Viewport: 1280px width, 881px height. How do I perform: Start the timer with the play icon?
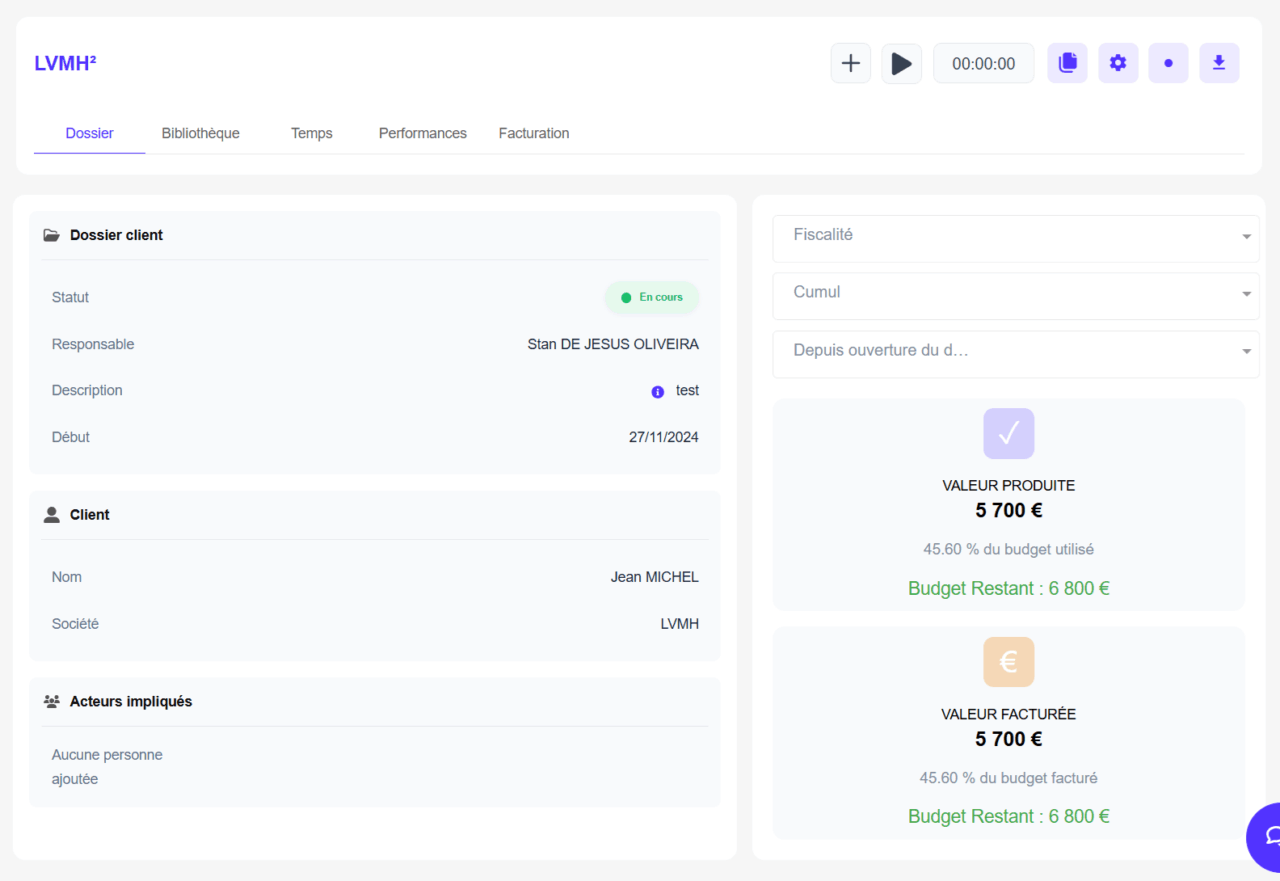coord(901,62)
